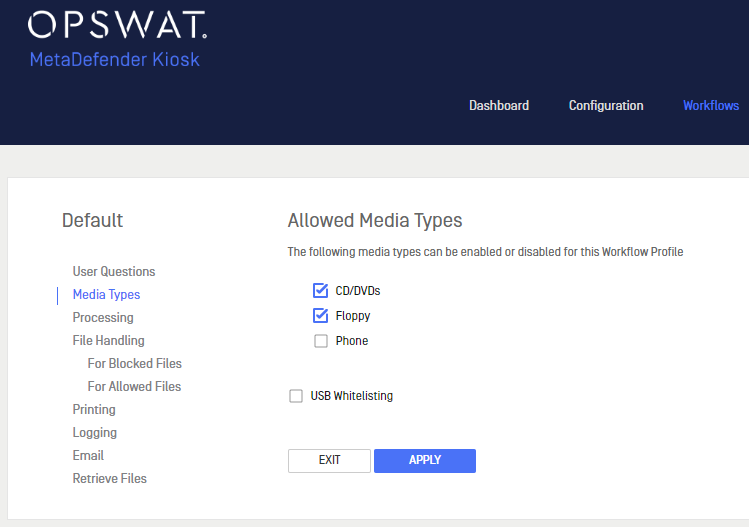Image resolution: width=749 pixels, height=527 pixels.
Task: Open User Questions settings
Action: pyautogui.click(x=114, y=271)
